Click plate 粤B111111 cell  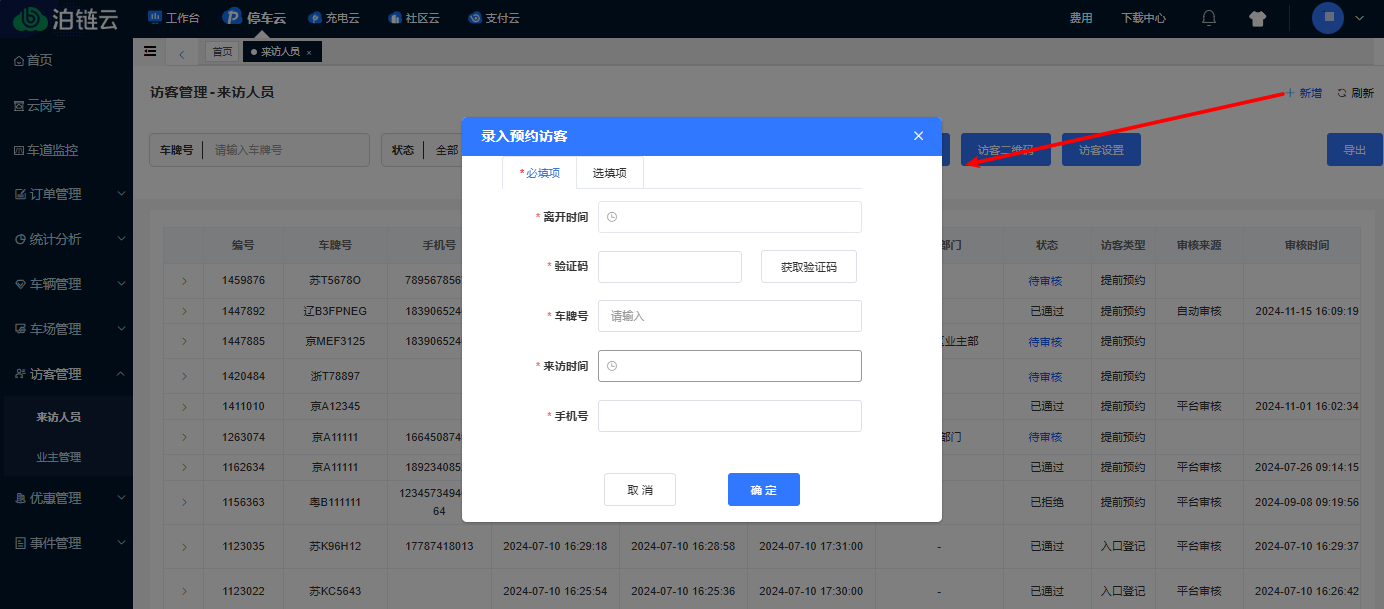coord(335,502)
